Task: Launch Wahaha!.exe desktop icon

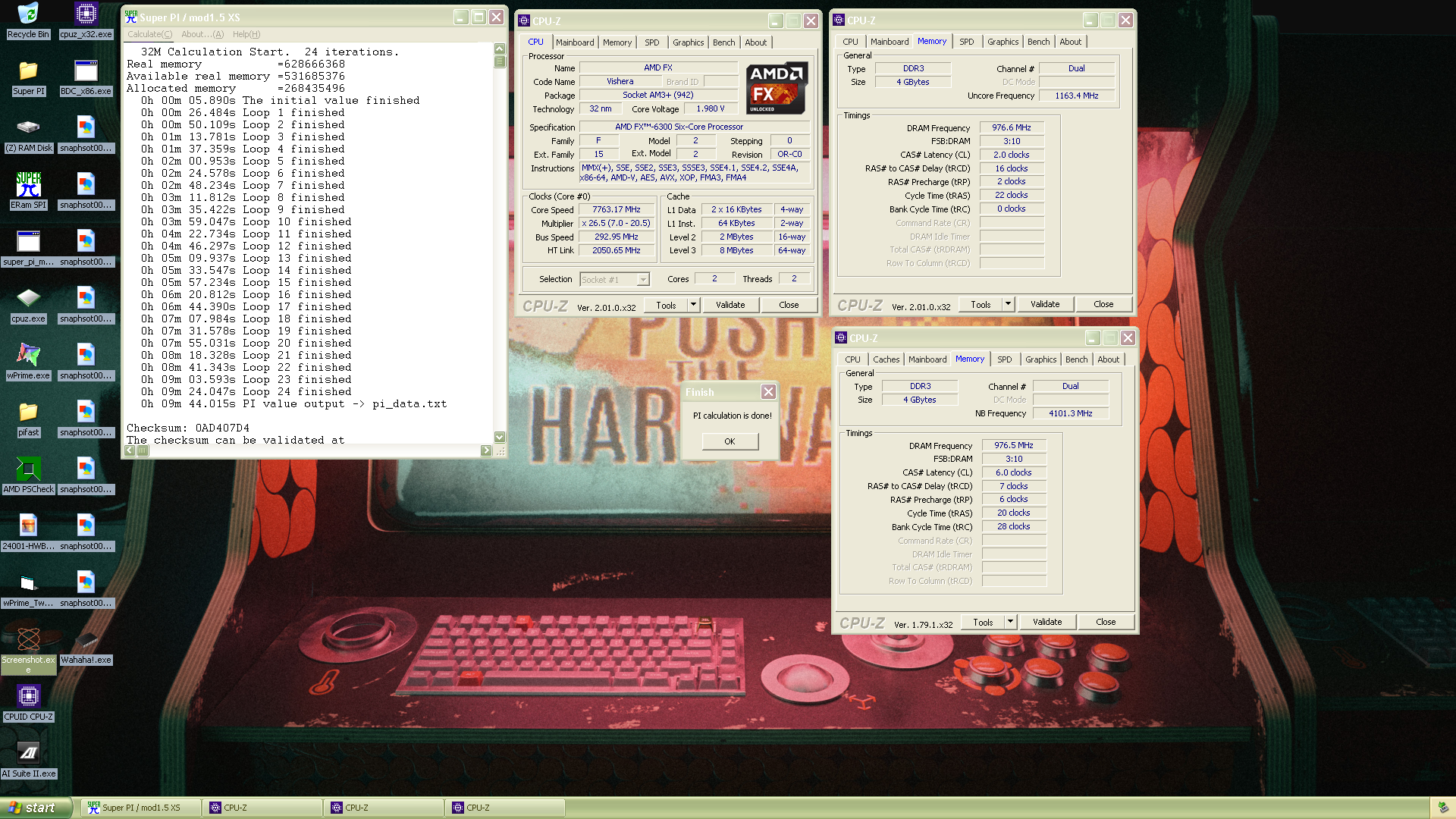Action: pyautogui.click(x=86, y=646)
